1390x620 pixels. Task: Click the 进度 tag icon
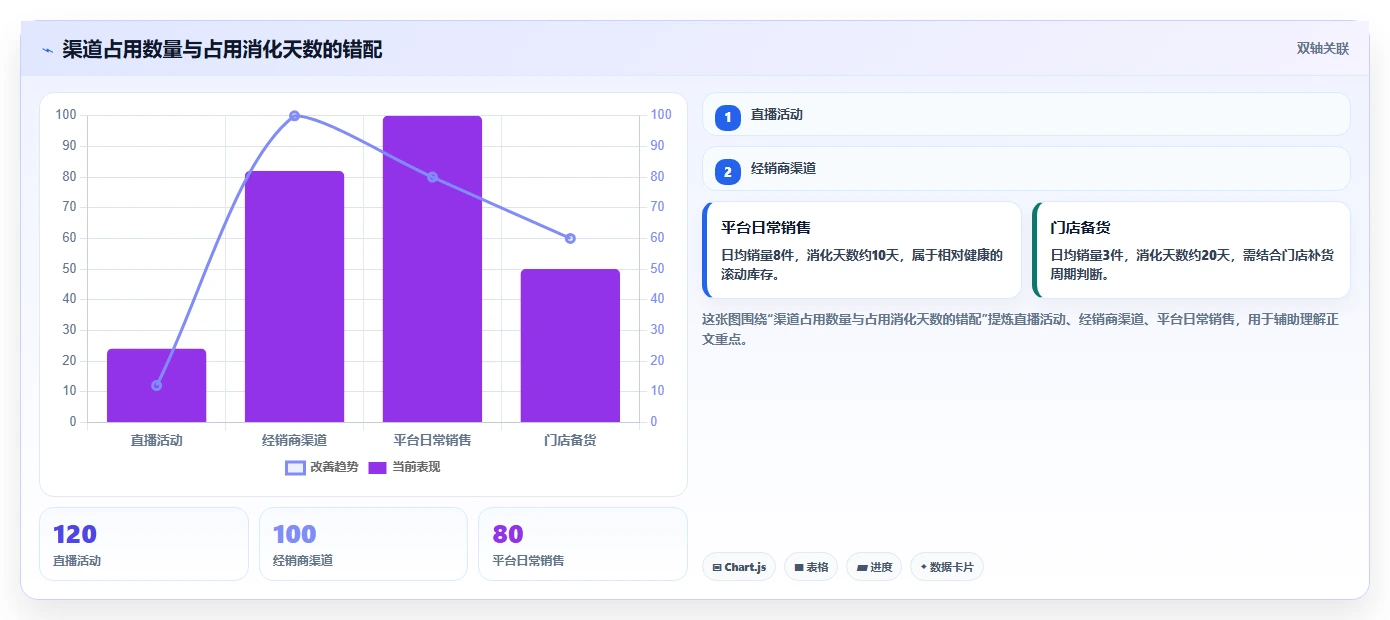(x=862, y=568)
